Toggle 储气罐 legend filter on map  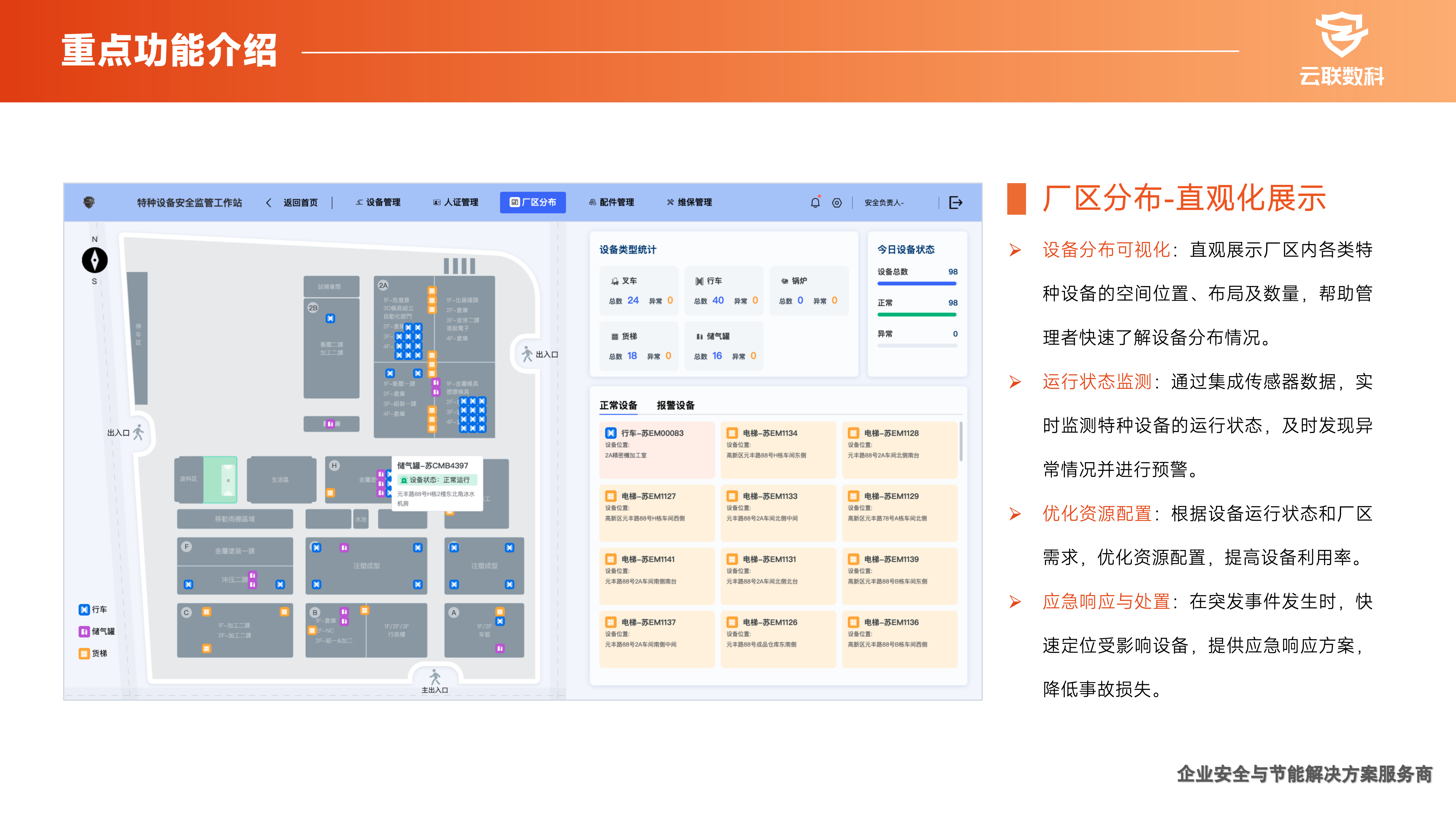96,631
